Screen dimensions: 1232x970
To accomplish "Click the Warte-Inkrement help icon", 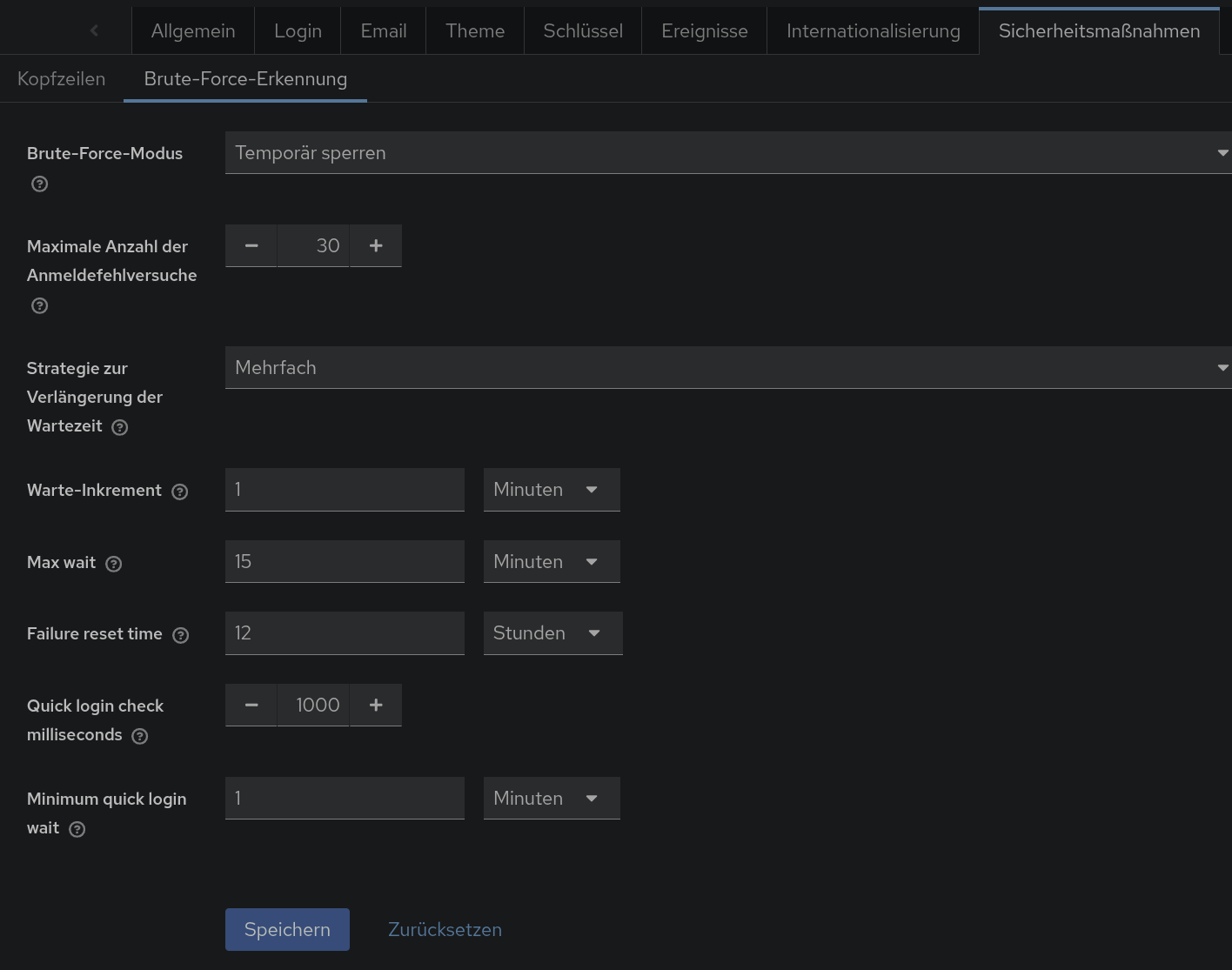I will (x=180, y=492).
